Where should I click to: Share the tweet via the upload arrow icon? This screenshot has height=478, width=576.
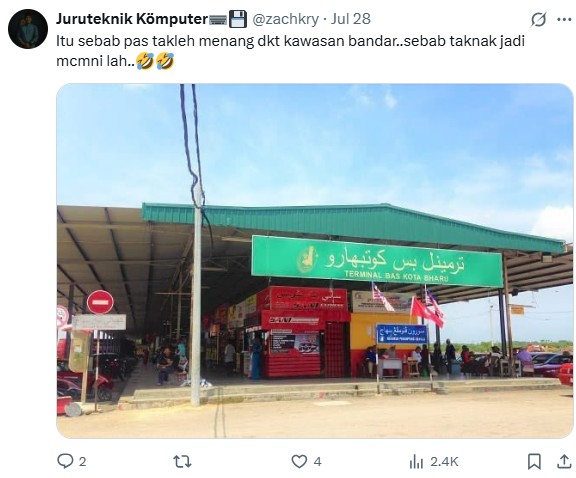coord(564,461)
